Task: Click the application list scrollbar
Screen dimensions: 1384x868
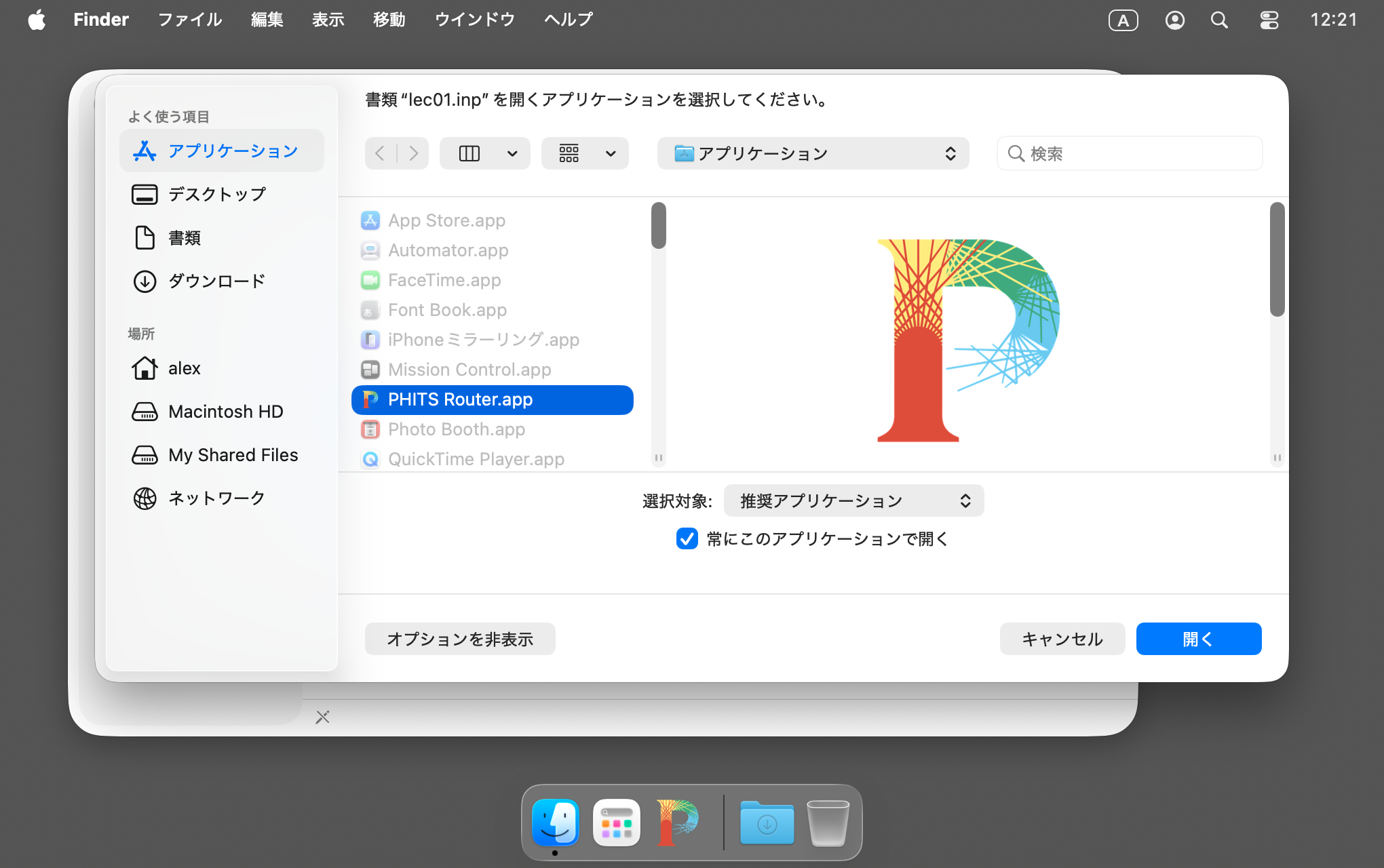Action: click(x=658, y=226)
